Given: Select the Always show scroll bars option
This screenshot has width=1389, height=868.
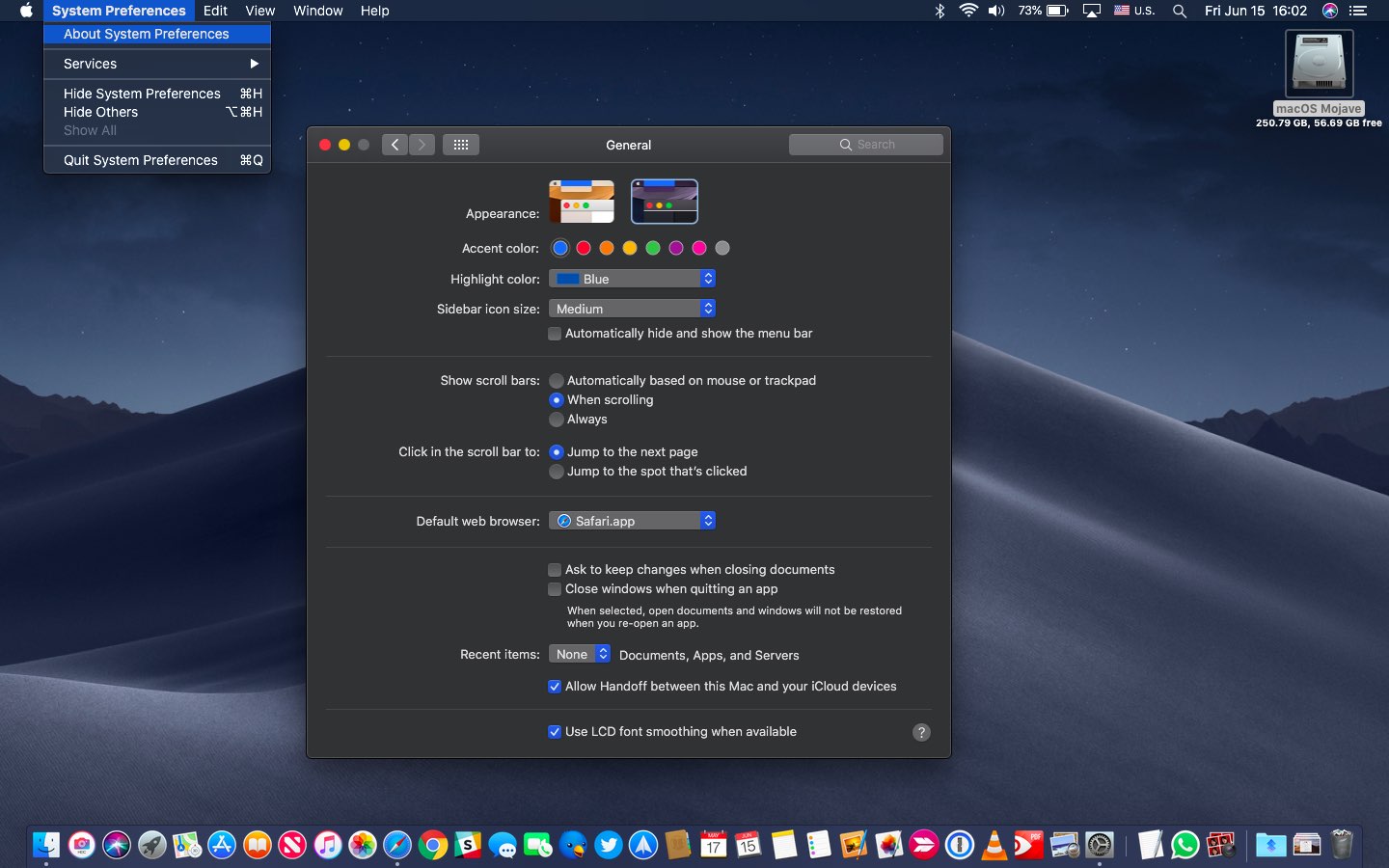Looking at the screenshot, I should pyautogui.click(x=557, y=420).
